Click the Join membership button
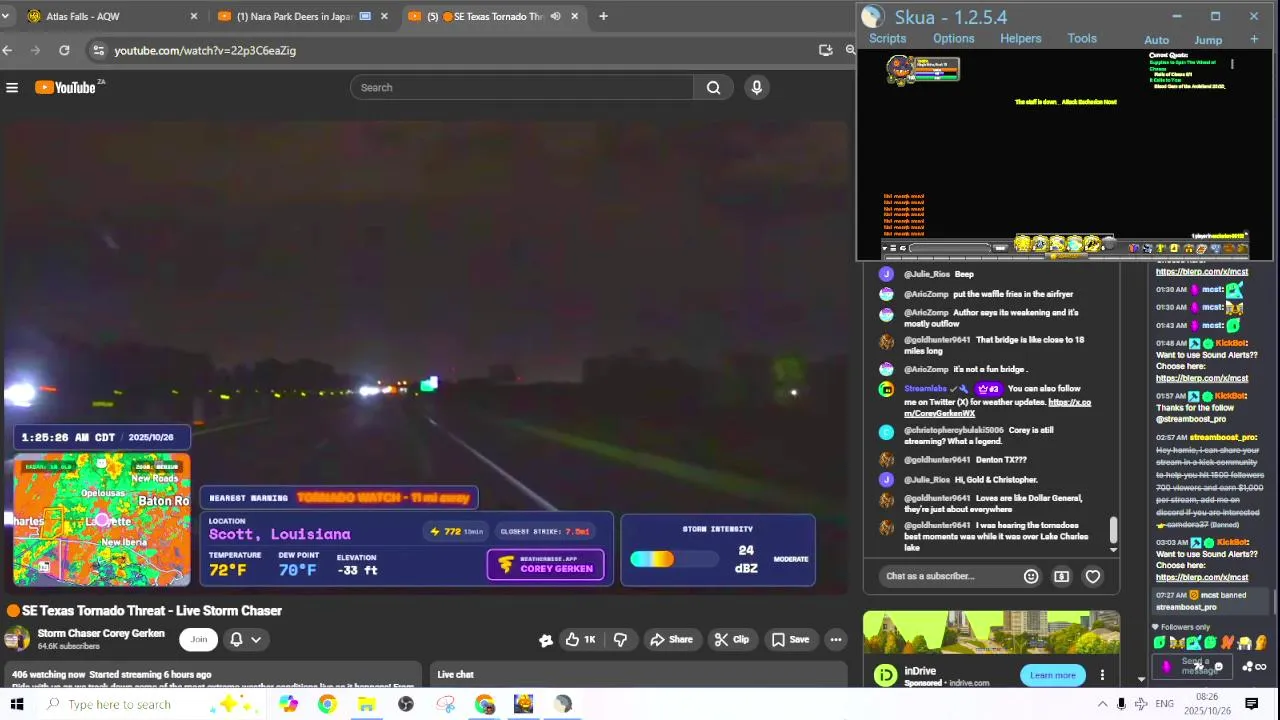This screenshot has height=720, width=1280. (x=199, y=640)
